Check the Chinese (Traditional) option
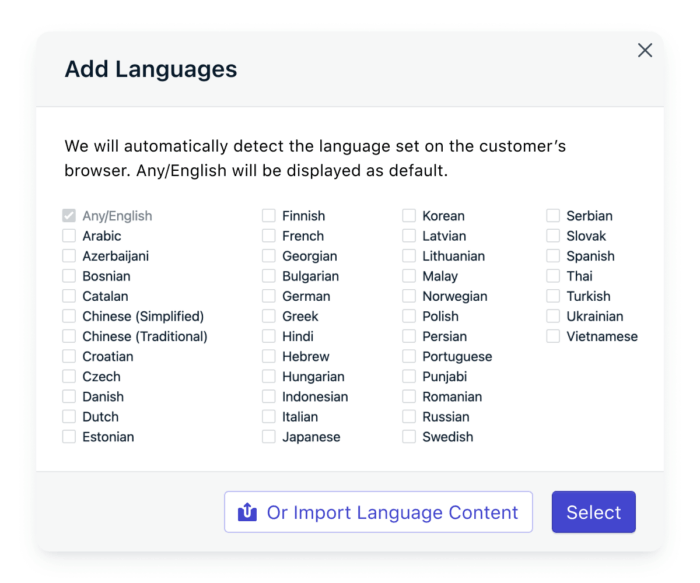Screen dimensions: 700x583 tap(69, 336)
